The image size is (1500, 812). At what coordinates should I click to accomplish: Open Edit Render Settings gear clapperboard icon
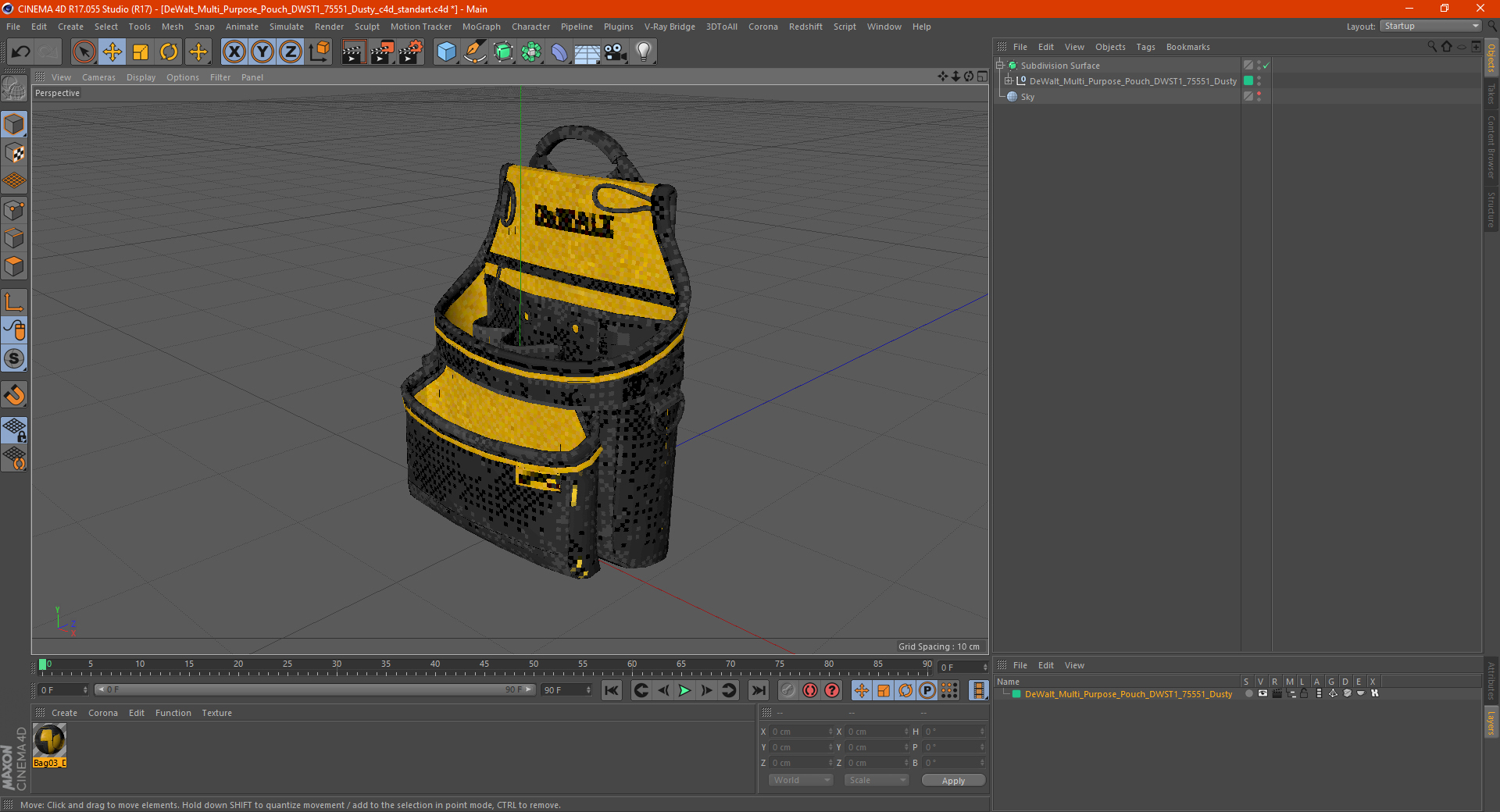click(411, 52)
